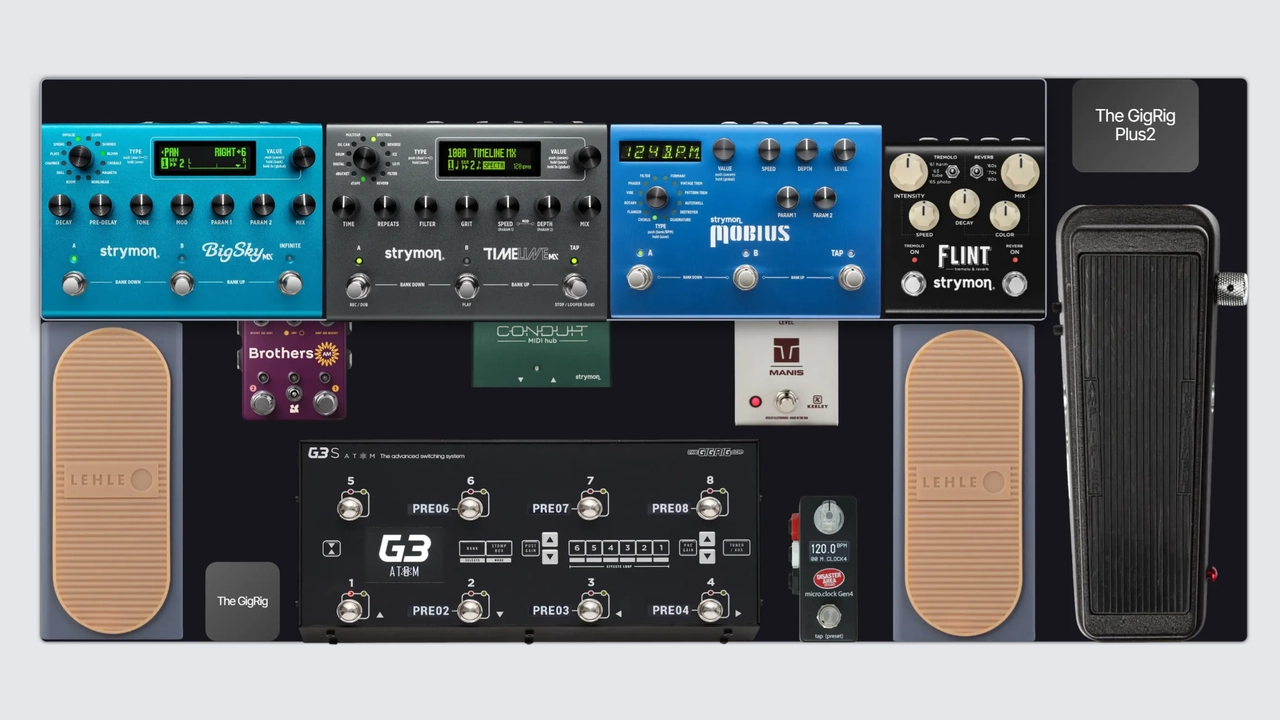This screenshot has width=1280, height=720.
Task: Click the TimeLine MX Value knob
Action: click(x=588, y=157)
